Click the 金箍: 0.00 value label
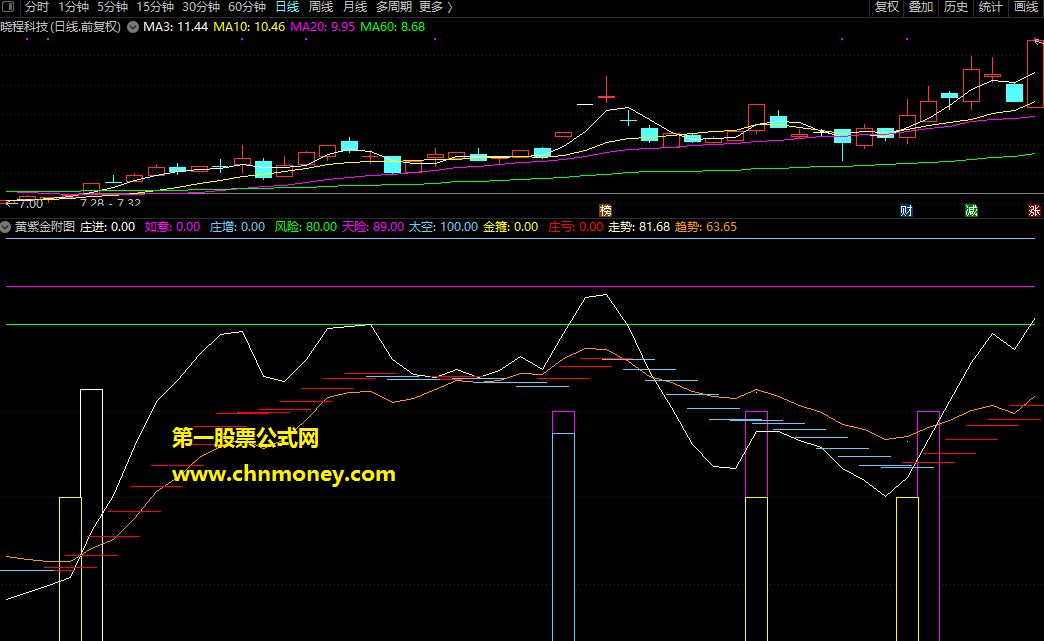 511,227
